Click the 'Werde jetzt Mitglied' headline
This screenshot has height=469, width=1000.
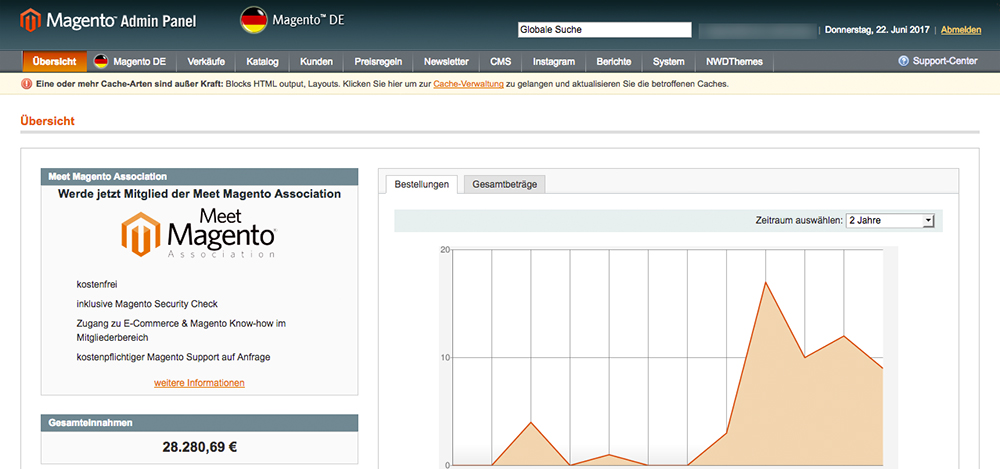coord(199,194)
